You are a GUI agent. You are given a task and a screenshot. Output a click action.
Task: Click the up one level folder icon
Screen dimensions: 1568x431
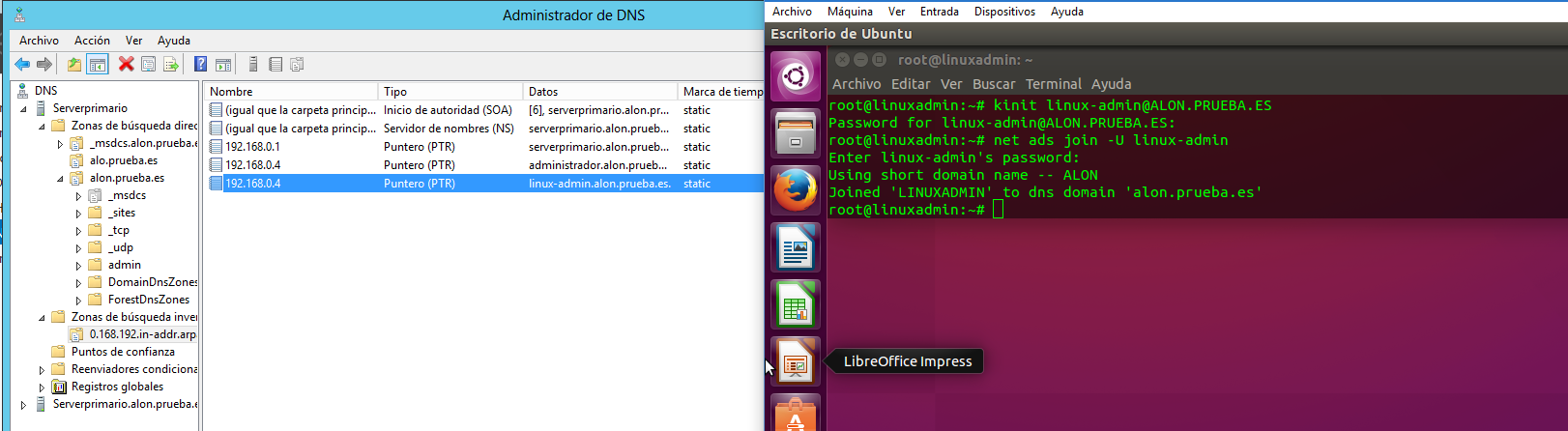click(74, 65)
